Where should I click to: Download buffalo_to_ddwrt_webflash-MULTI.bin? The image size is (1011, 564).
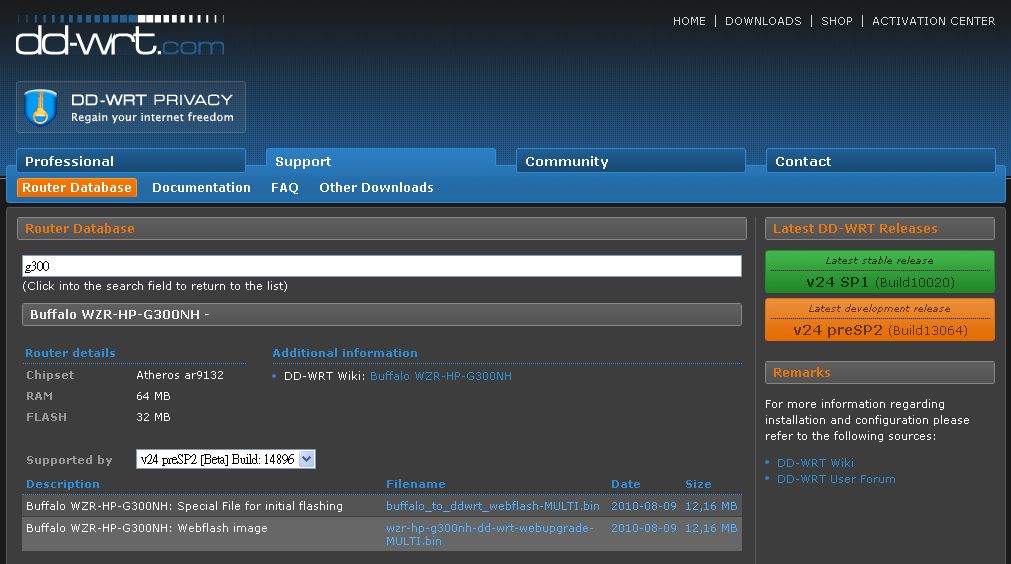pyautogui.click(x=493, y=506)
